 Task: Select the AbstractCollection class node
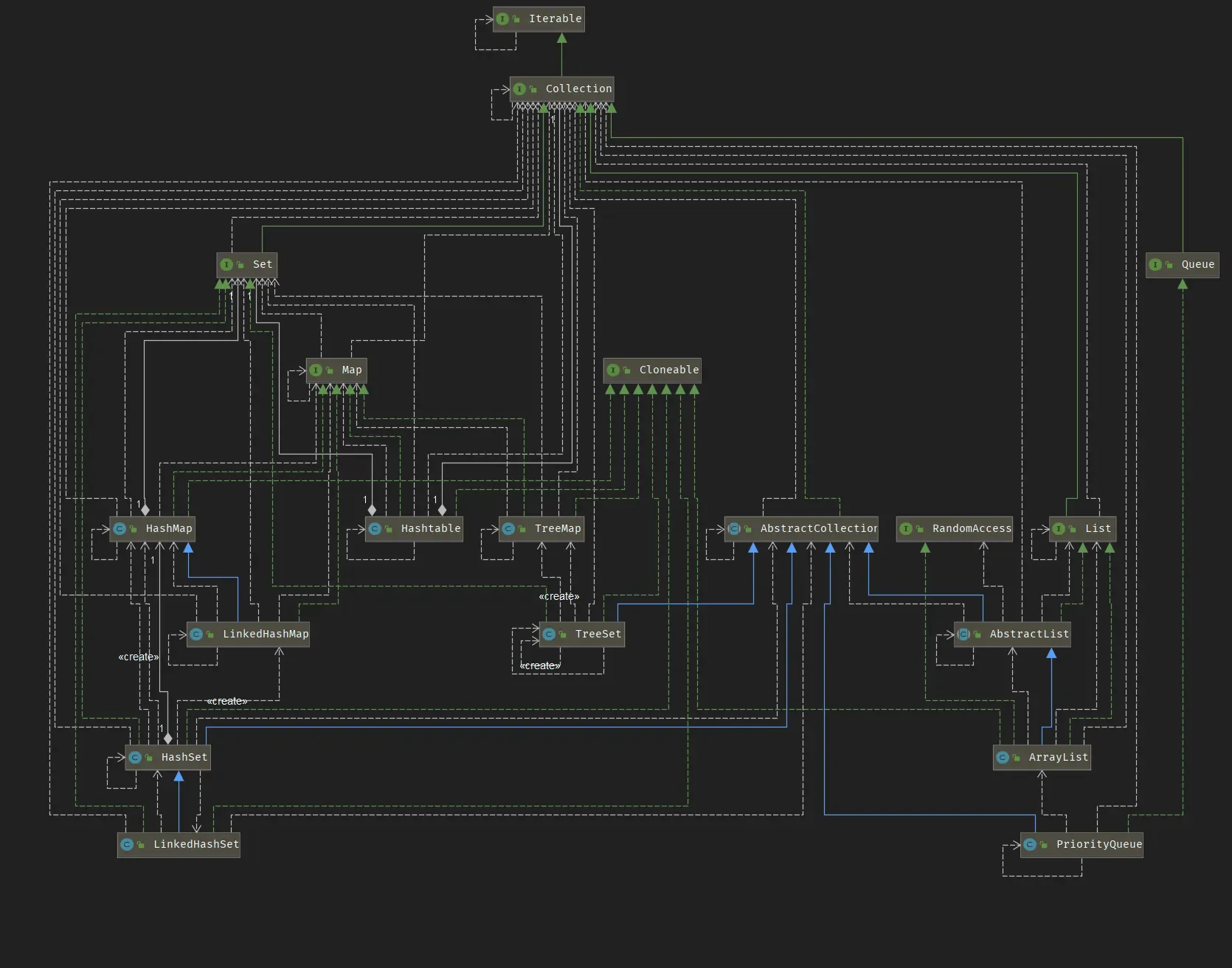pyautogui.click(x=801, y=529)
